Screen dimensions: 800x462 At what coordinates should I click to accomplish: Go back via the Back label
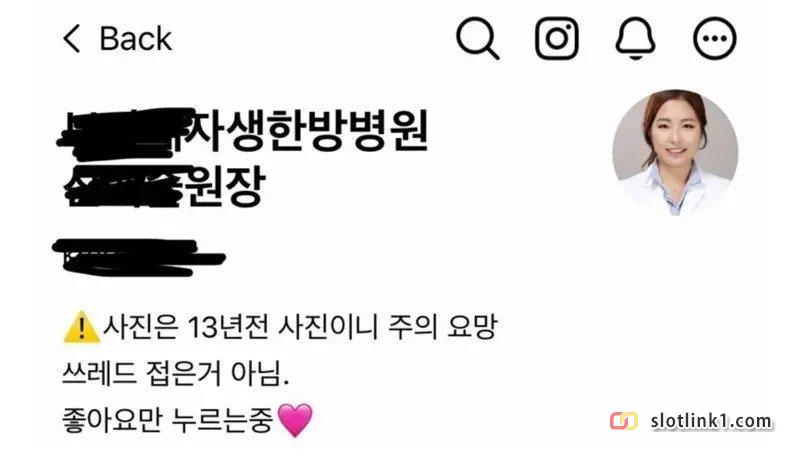tap(136, 39)
